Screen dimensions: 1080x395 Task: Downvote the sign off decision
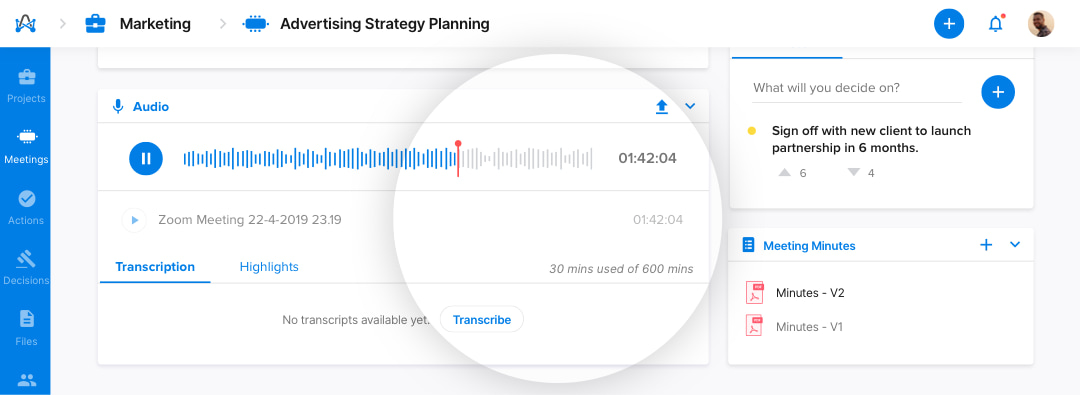(853, 172)
